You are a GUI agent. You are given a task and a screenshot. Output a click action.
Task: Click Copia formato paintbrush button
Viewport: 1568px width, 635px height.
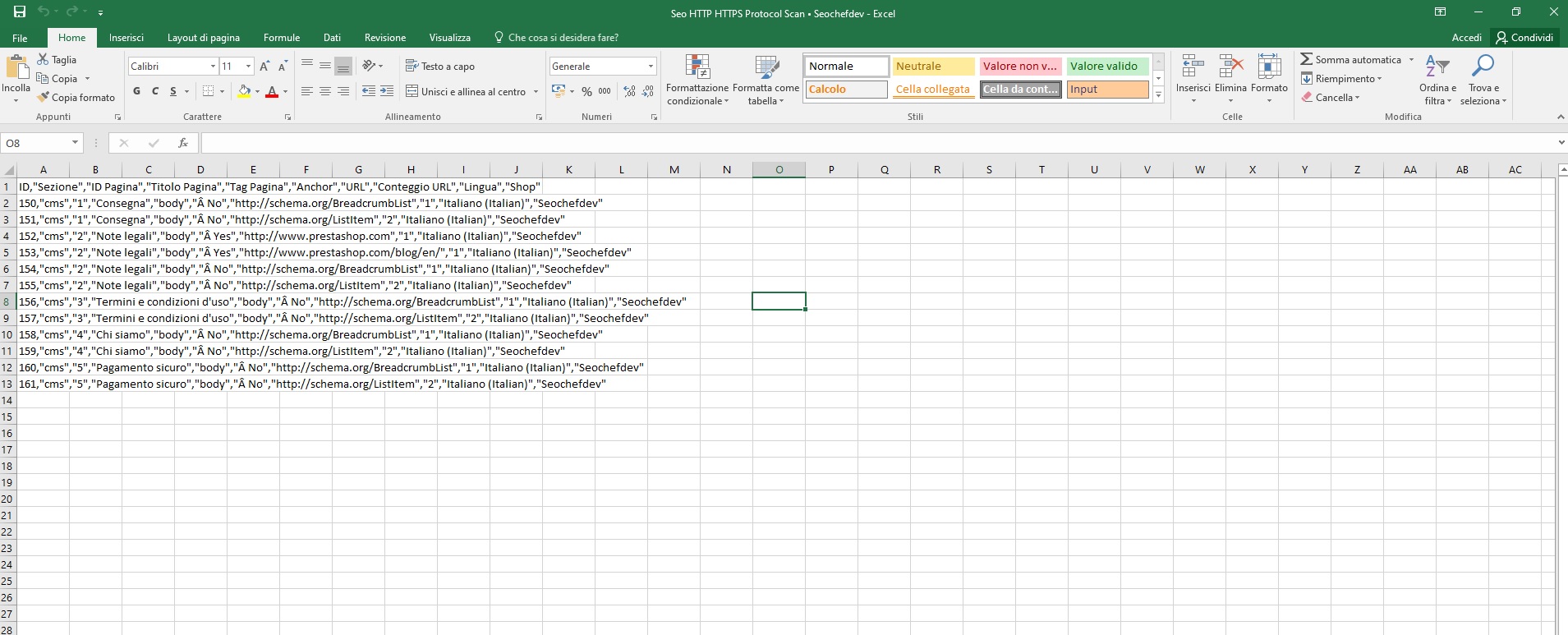pyautogui.click(x=76, y=98)
